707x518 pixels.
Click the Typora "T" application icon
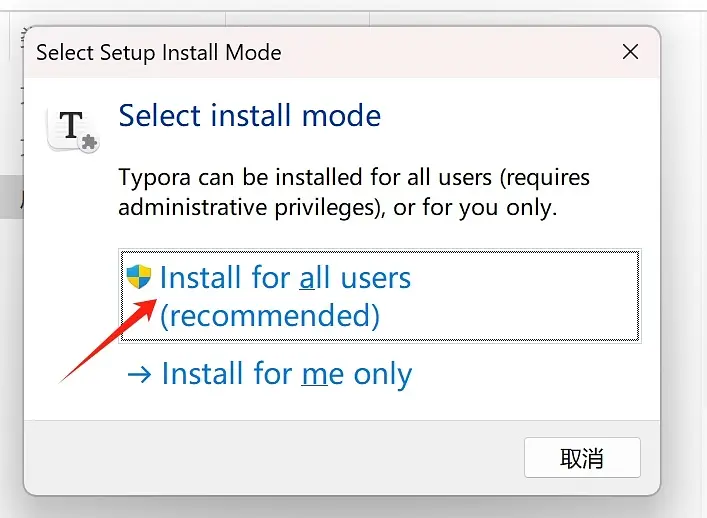[72, 130]
